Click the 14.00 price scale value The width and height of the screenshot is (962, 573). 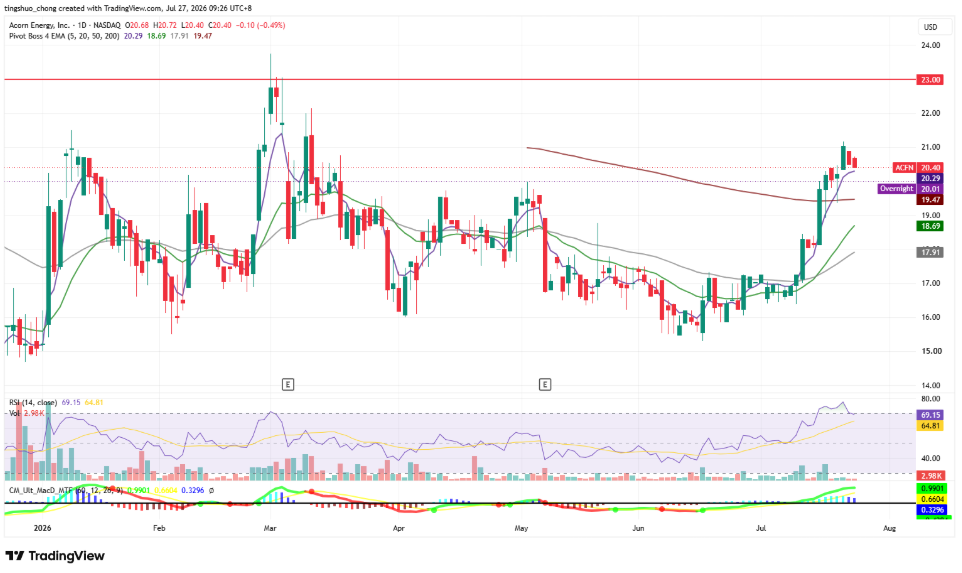(930, 385)
